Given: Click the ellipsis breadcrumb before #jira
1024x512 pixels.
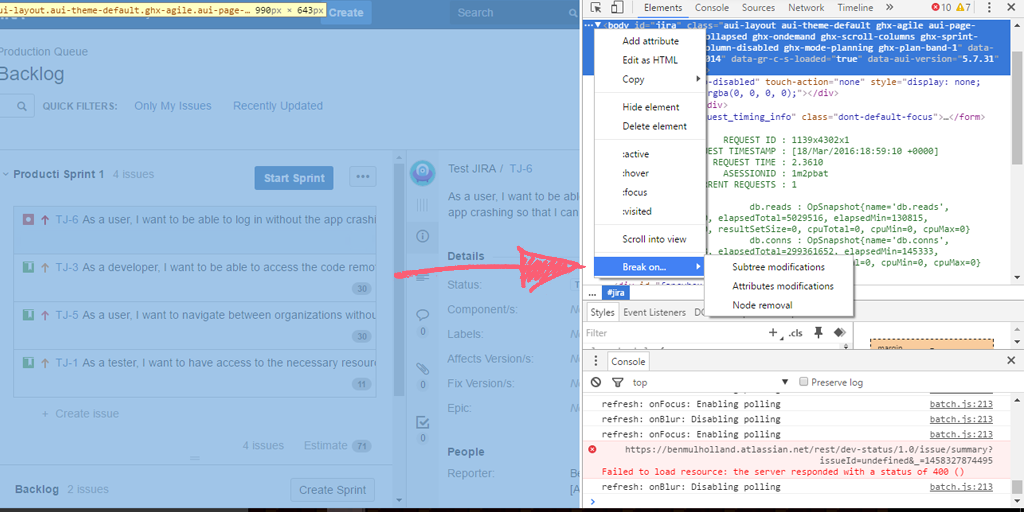Looking at the screenshot, I should (592, 294).
